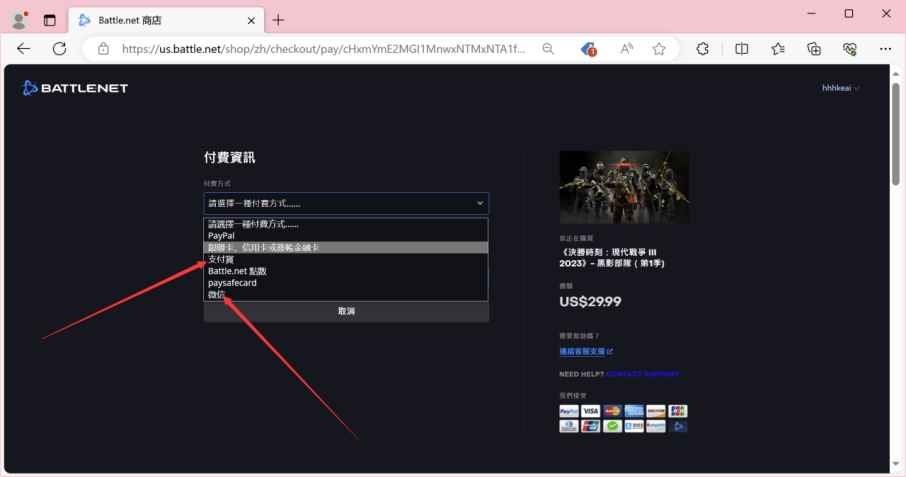Screen dimensions: 906x477
Task: Reload the checkout page
Action: point(60,49)
